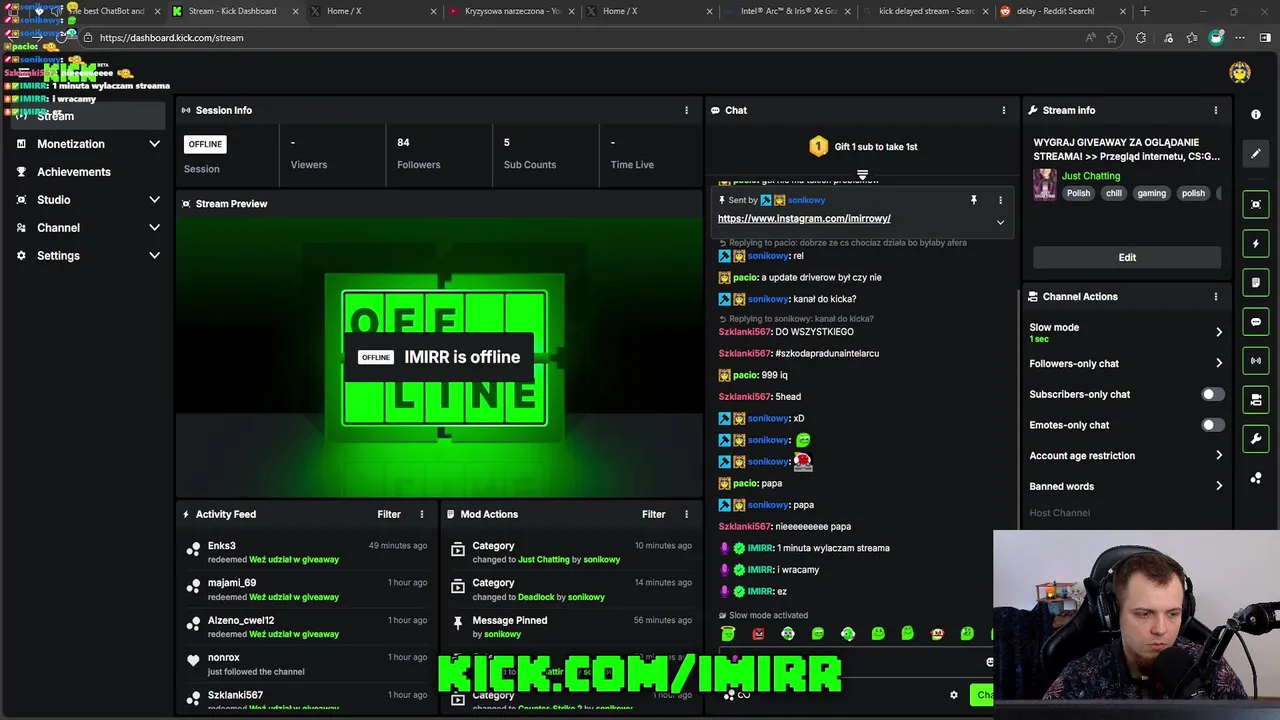Click the green Chat send button
The height and width of the screenshot is (720, 1280).
tap(982, 695)
